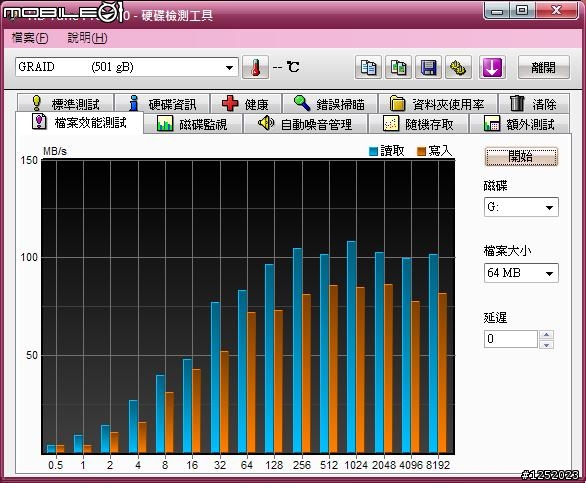The height and width of the screenshot is (483, 586).
Task: Click the orange write bar at 512
Action: (333, 369)
